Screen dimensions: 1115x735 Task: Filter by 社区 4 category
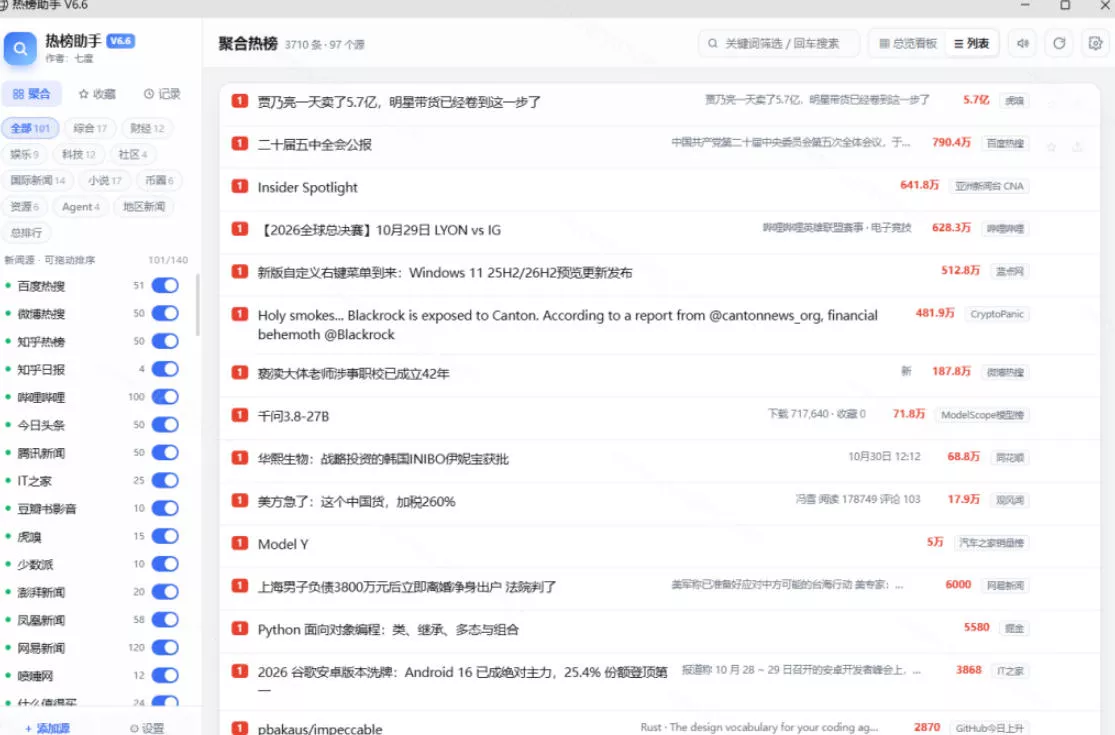[x=133, y=154]
